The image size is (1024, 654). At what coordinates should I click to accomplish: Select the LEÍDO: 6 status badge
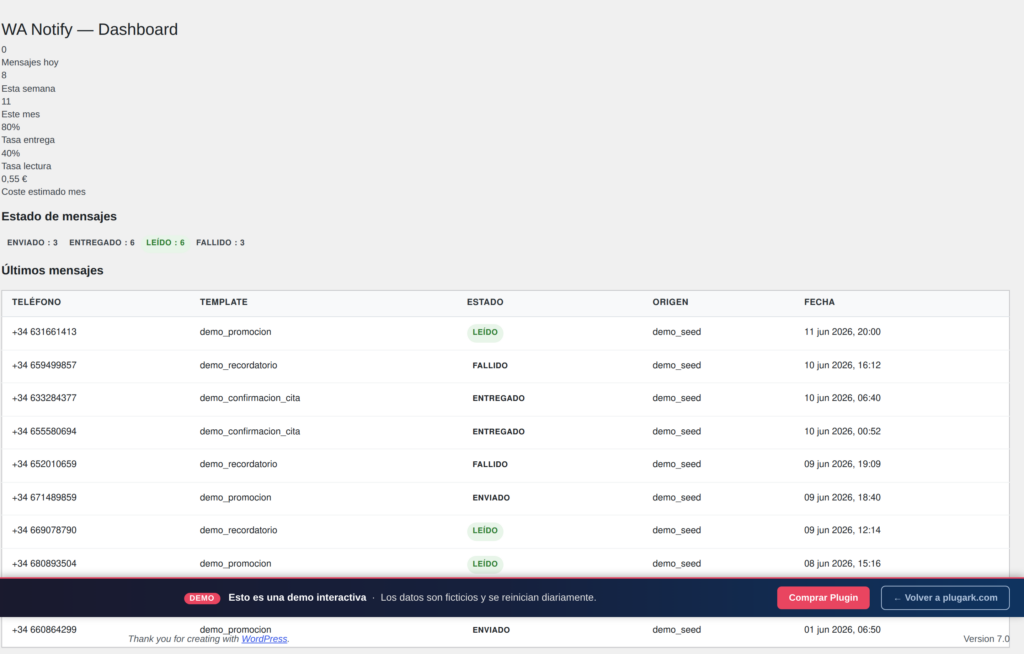tap(165, 242)
